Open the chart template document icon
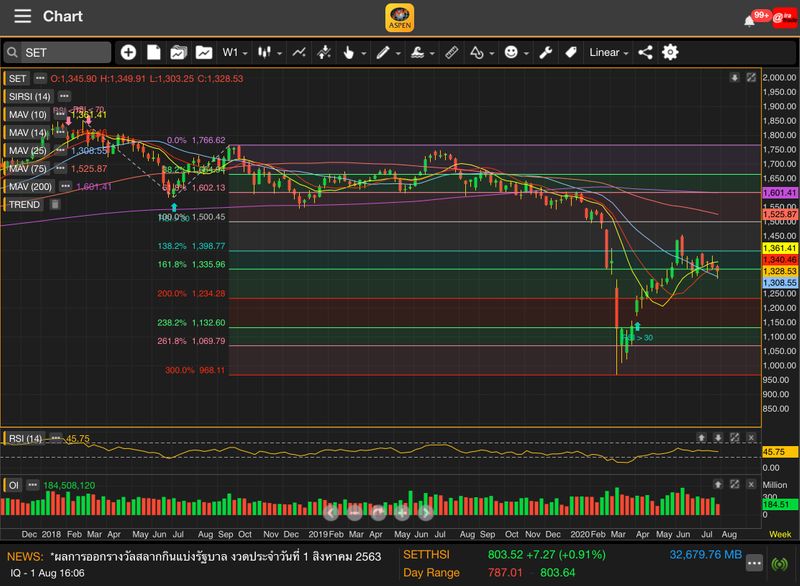The width and height of the screenshot is (800, 586). point(154,52)
